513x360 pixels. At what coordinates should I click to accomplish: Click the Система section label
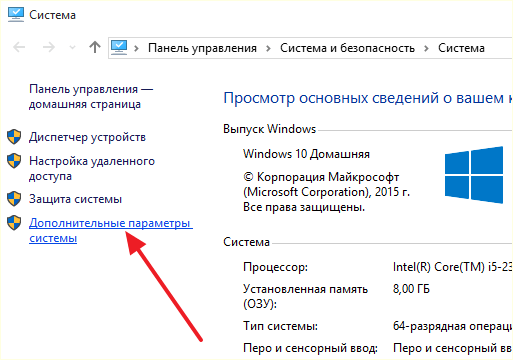coord(246,242)
